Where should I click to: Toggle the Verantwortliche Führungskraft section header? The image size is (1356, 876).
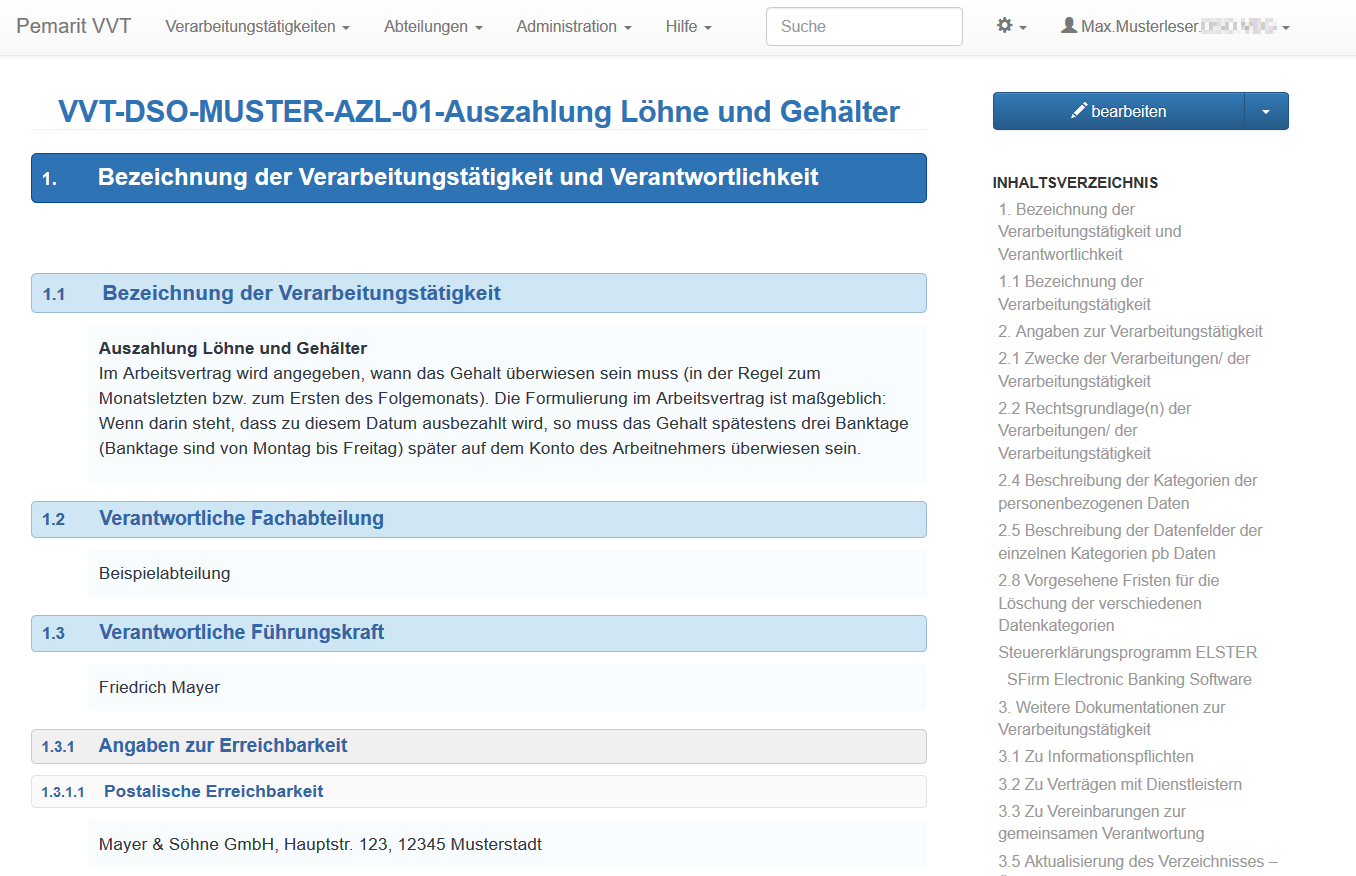pos(478,633)
